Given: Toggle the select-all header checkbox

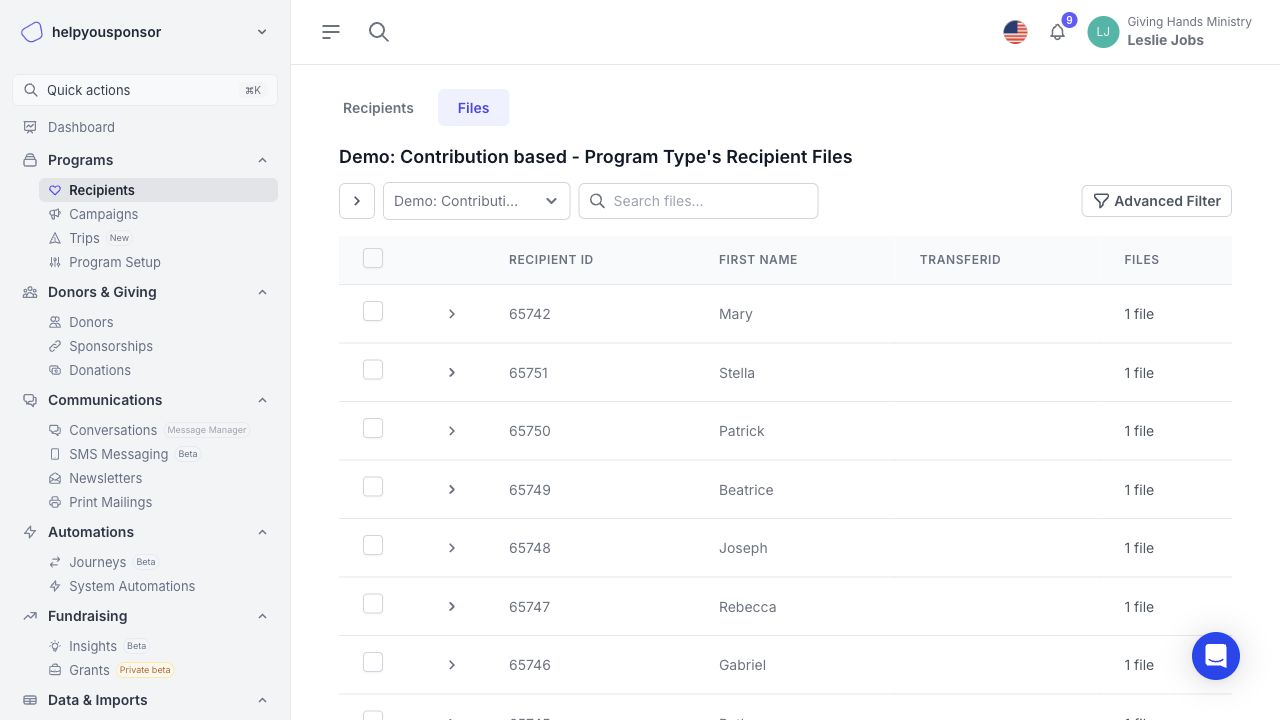Looking at the screenshot, I should pyautogui.click(x=373, y=259).
